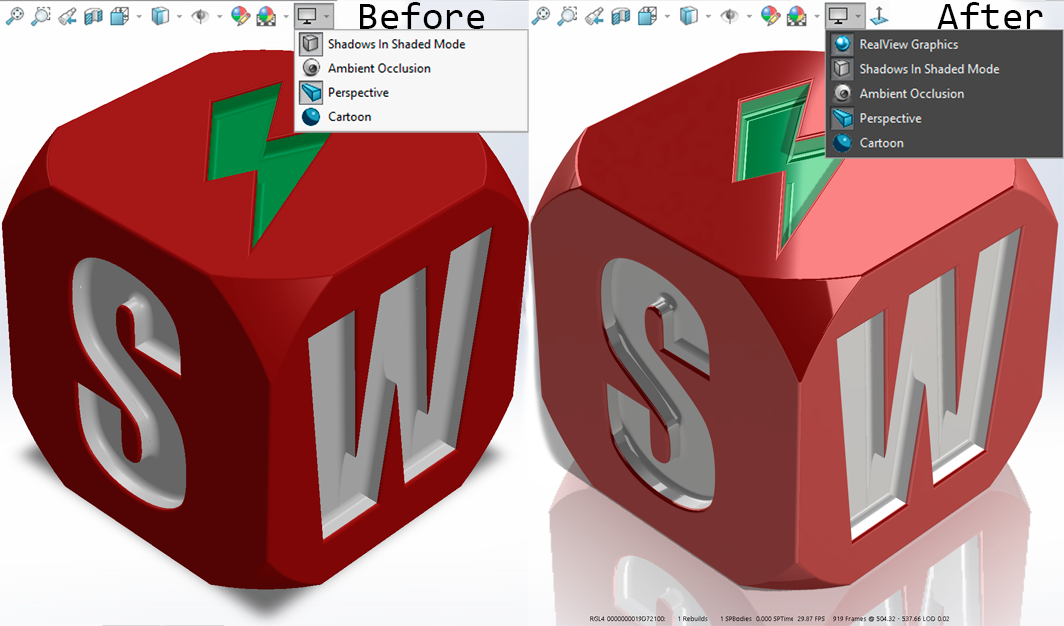1064x626 pixels.
Task: Click the '1 SPBodies' status bar text
Action: [x=736, y=619]
